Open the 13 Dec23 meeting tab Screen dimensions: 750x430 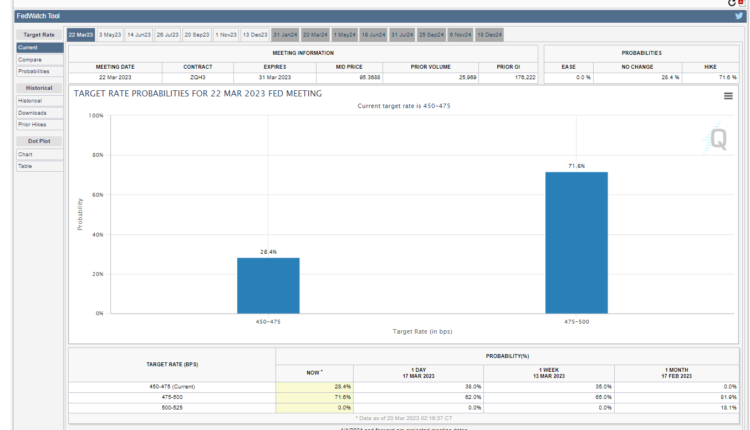[x=254, y=34]
